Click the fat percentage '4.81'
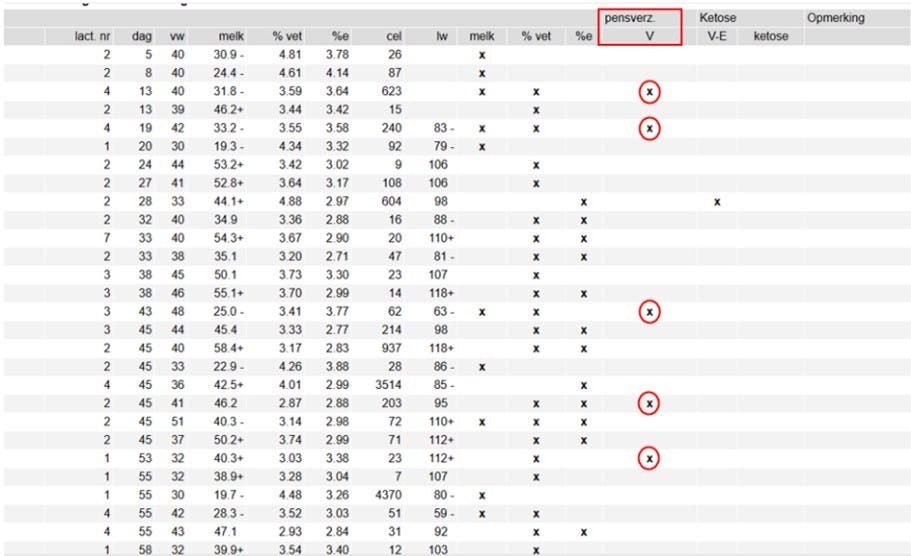This screenshot has width=911, height=556. (290, 55)
